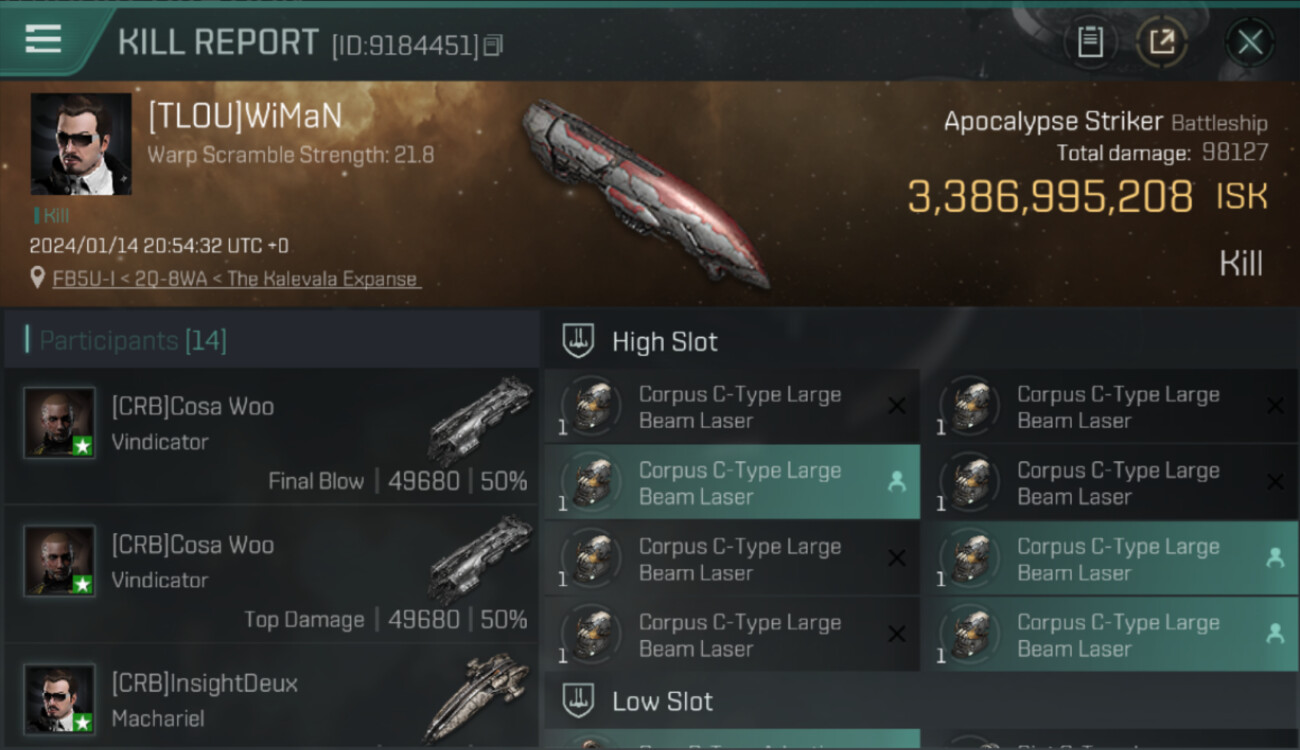Screen dimensions: 1300x750
Task: Copy the kill report ID
Action: coord(493,45)
